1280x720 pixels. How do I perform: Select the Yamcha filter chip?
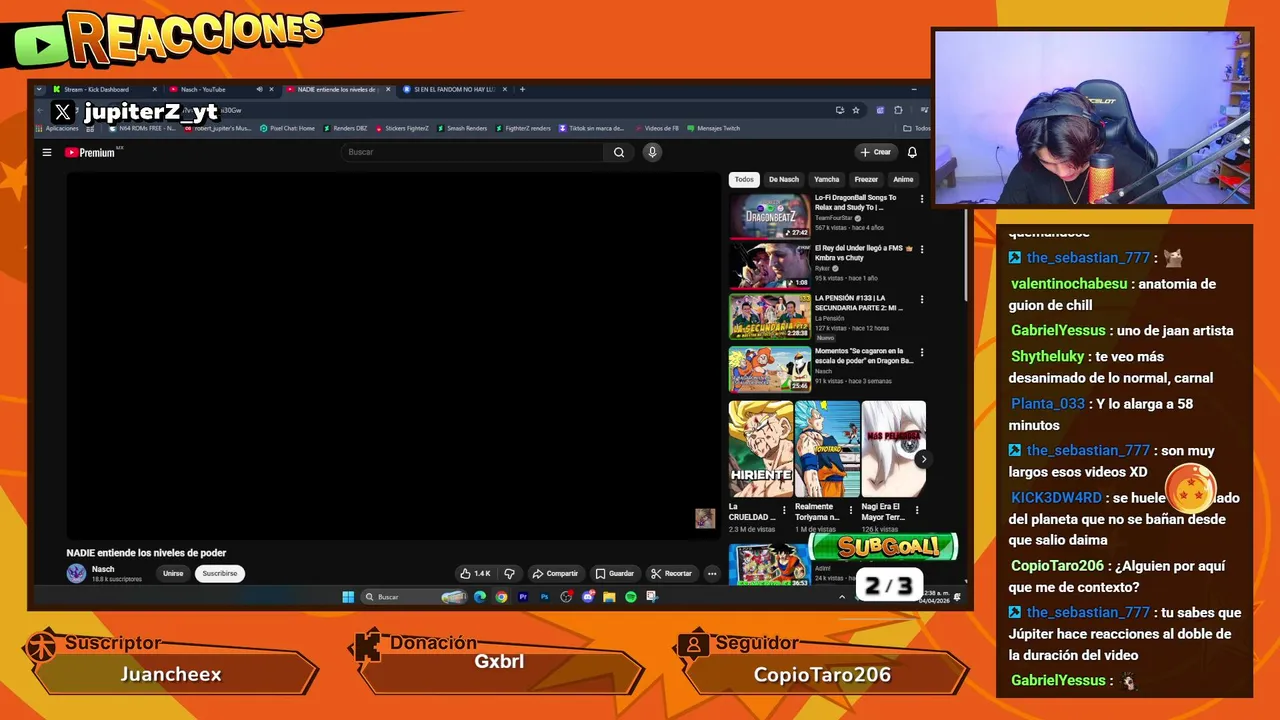pos(827,180)
